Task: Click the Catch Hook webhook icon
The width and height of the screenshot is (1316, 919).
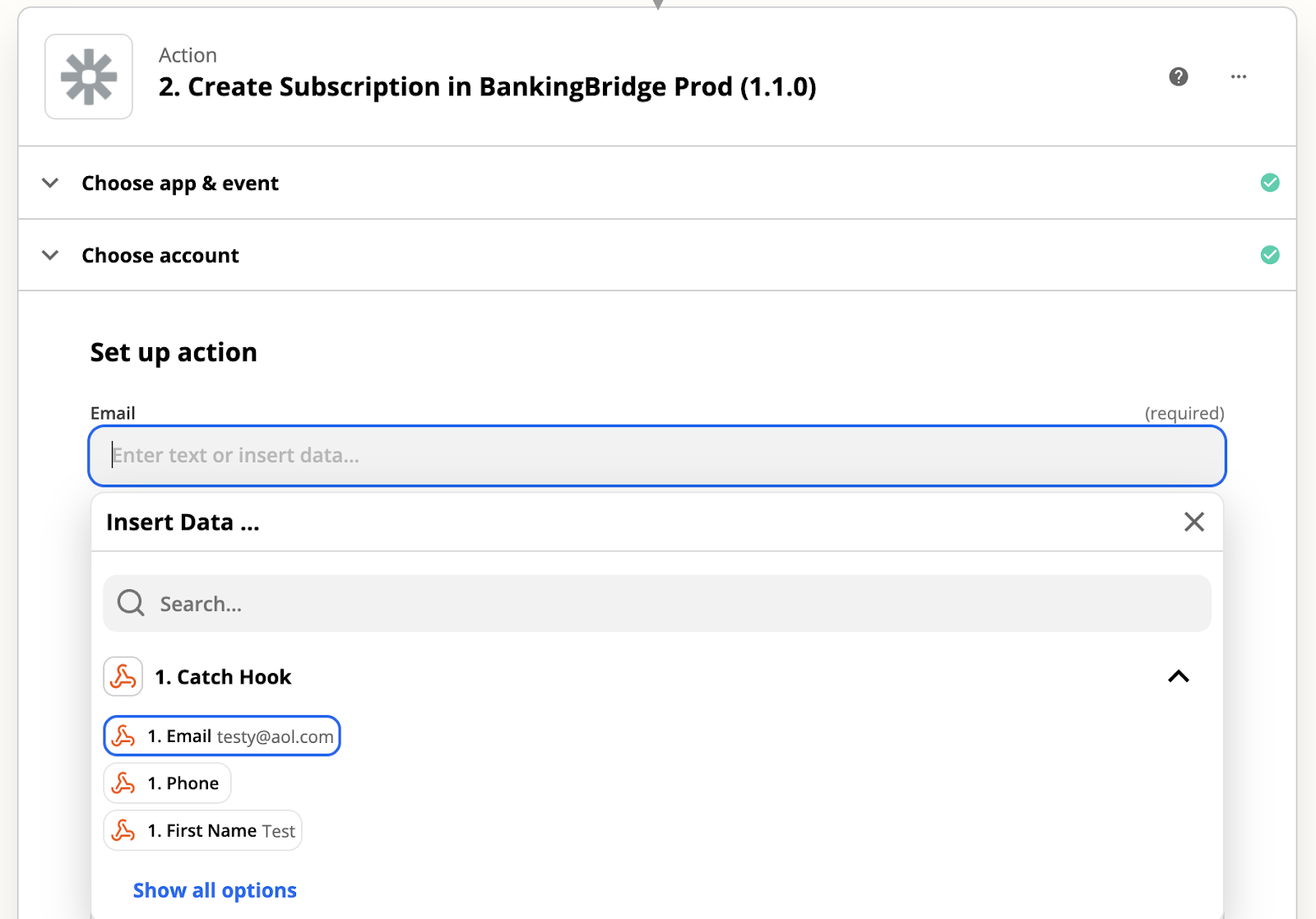Action: 123,676
